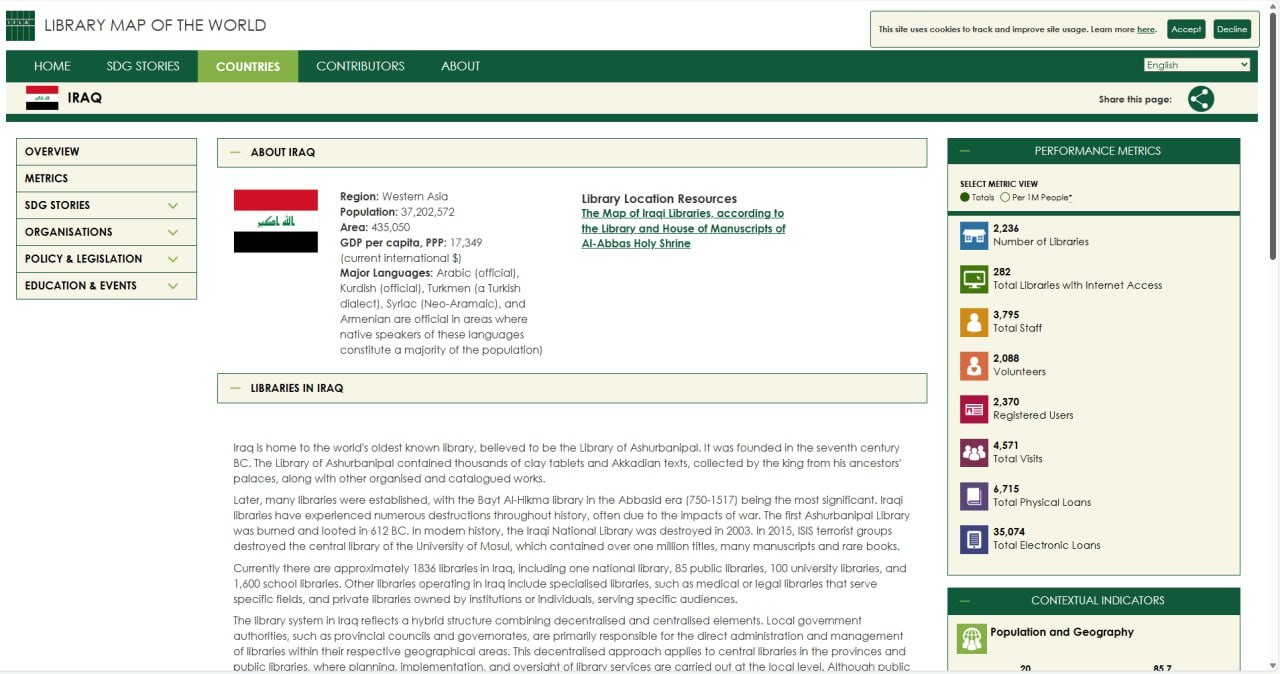Open SDG Stories in the top navigation
This screenshot has width=1280, height=674.
(x=143, y=66)
